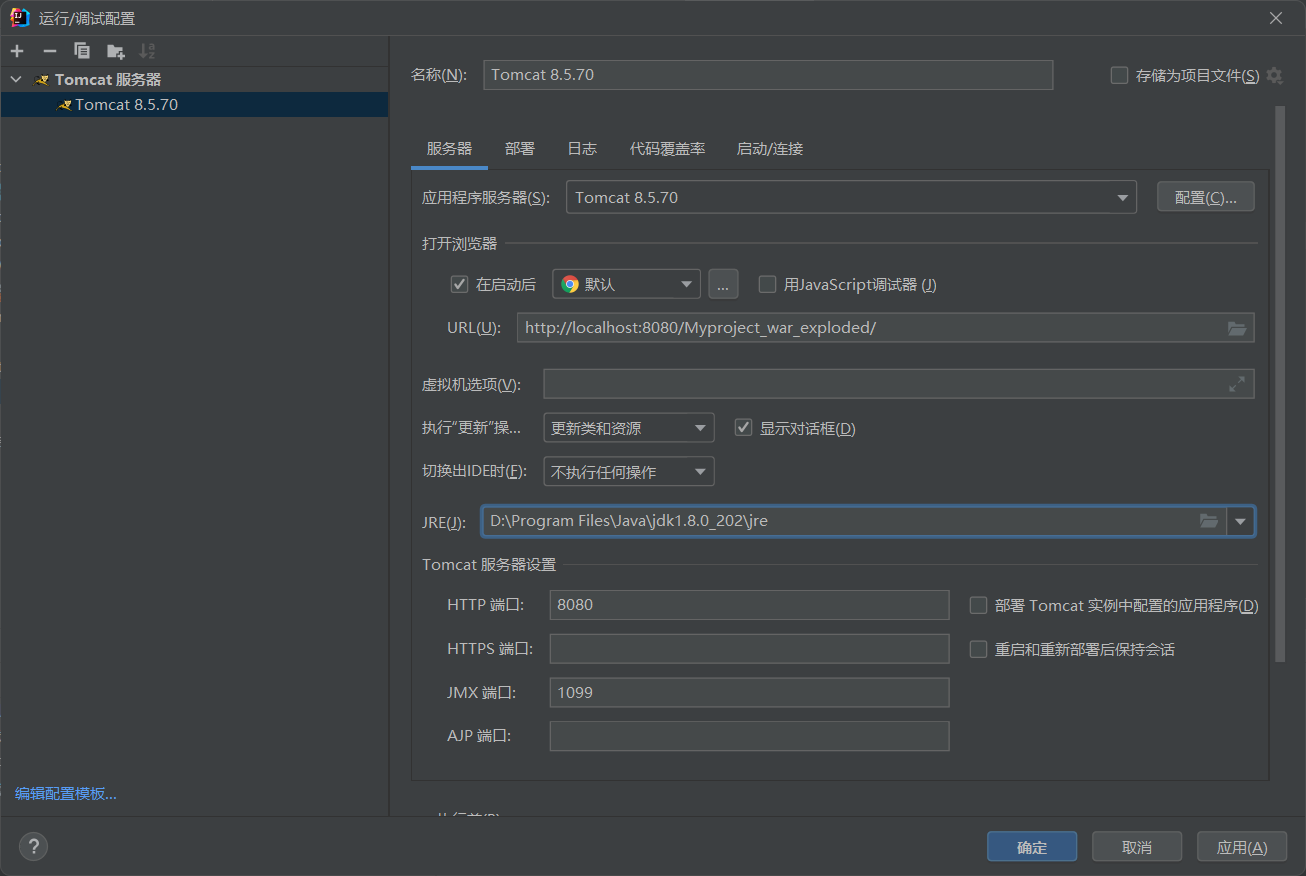Enable deploy applications configured in Tomcat instance
Viewport: 1306px width, 876px height.
click(x=979, y=605)
